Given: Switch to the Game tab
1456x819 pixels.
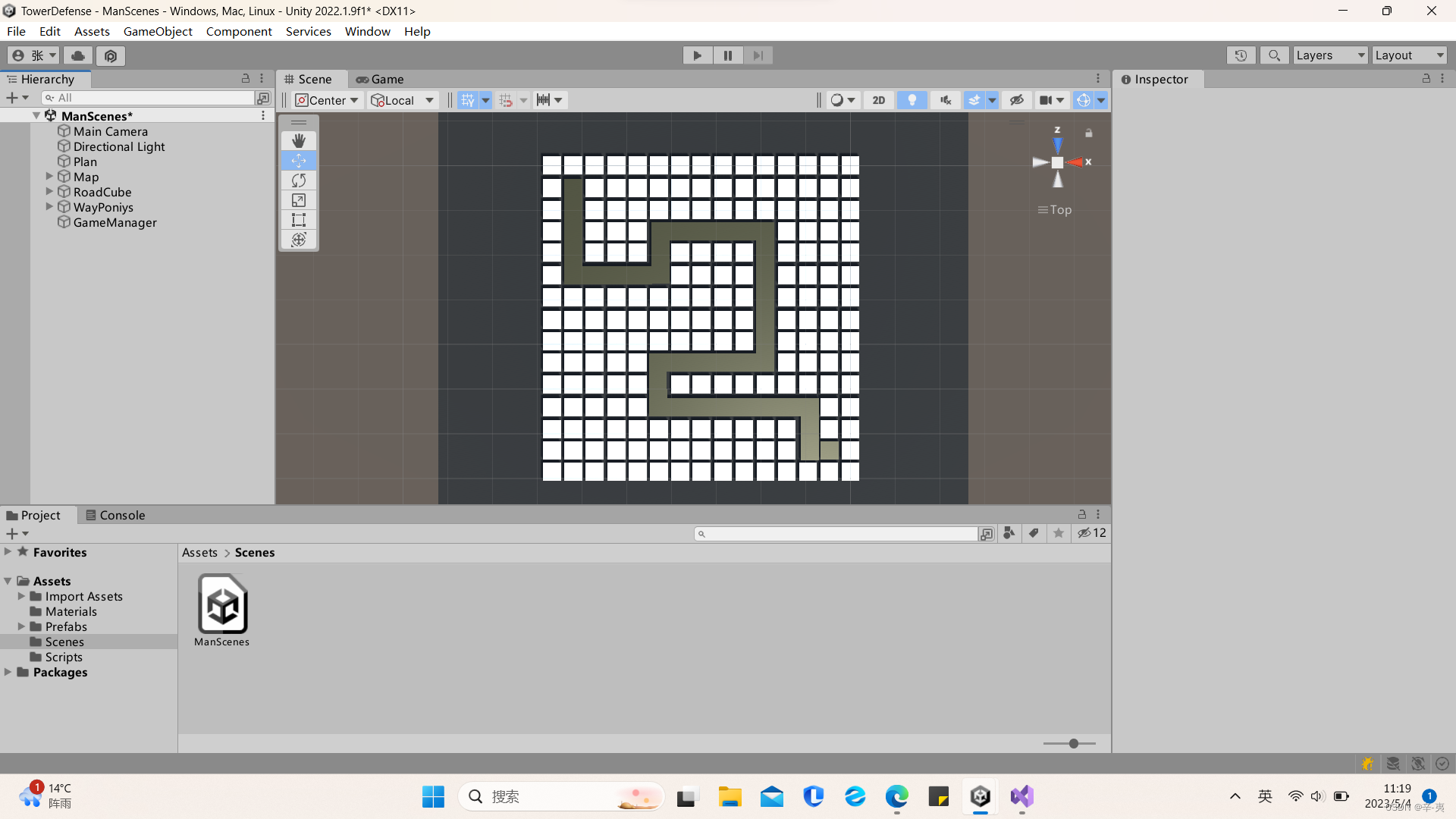Looking at the screenshot, I should (x=381, y=79).
